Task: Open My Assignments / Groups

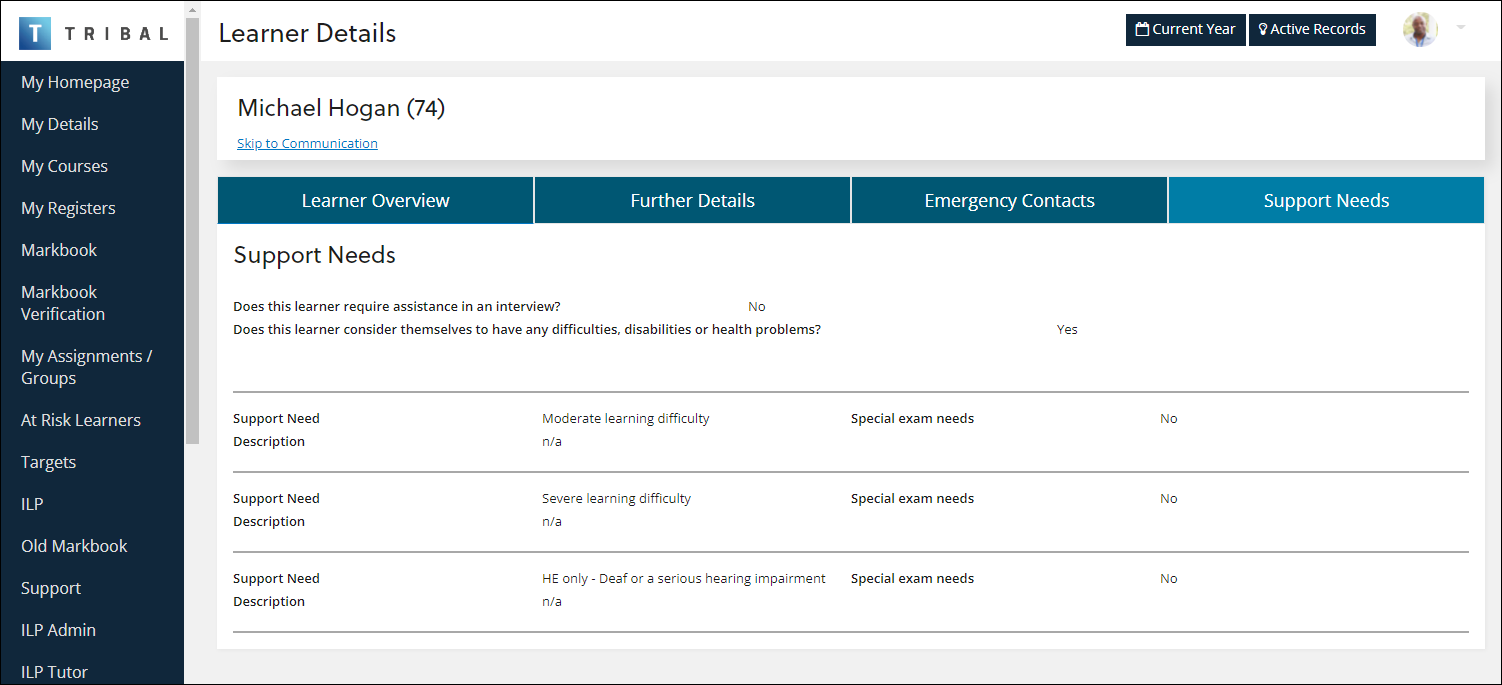Action: [x=86, y=367]
